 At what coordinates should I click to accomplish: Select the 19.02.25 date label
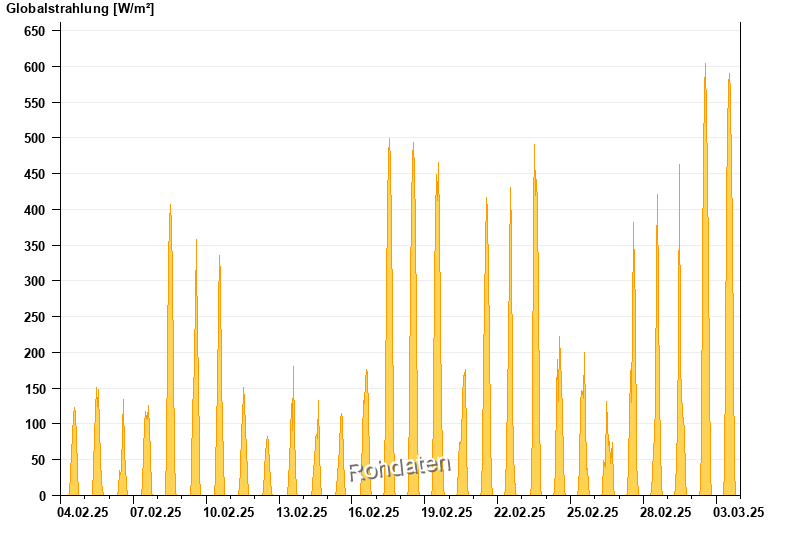pos(446,512)
